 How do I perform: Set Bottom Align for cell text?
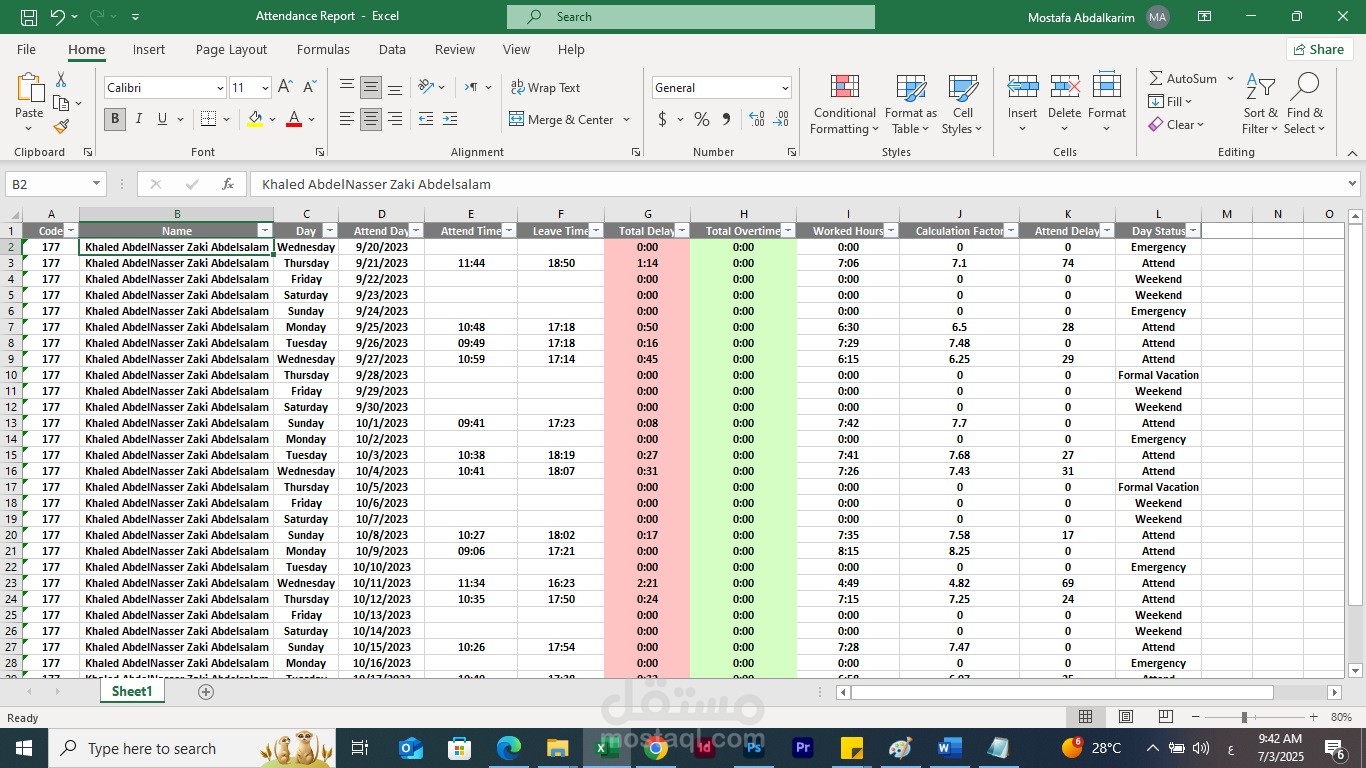pyautogui.click(x=395, y=88)
